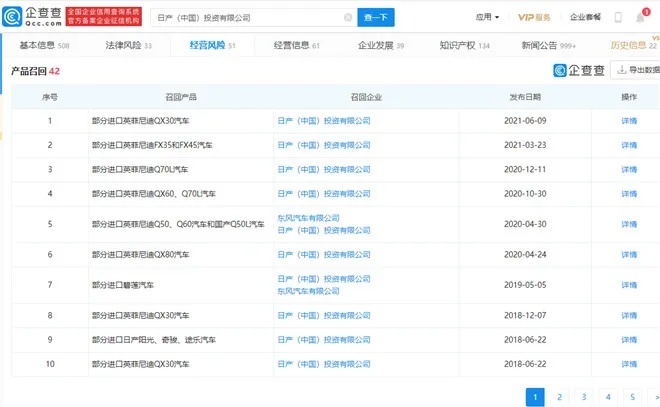Select the 经营风险 tab
Screen dimensions: 660x407
tap(212, 45)
